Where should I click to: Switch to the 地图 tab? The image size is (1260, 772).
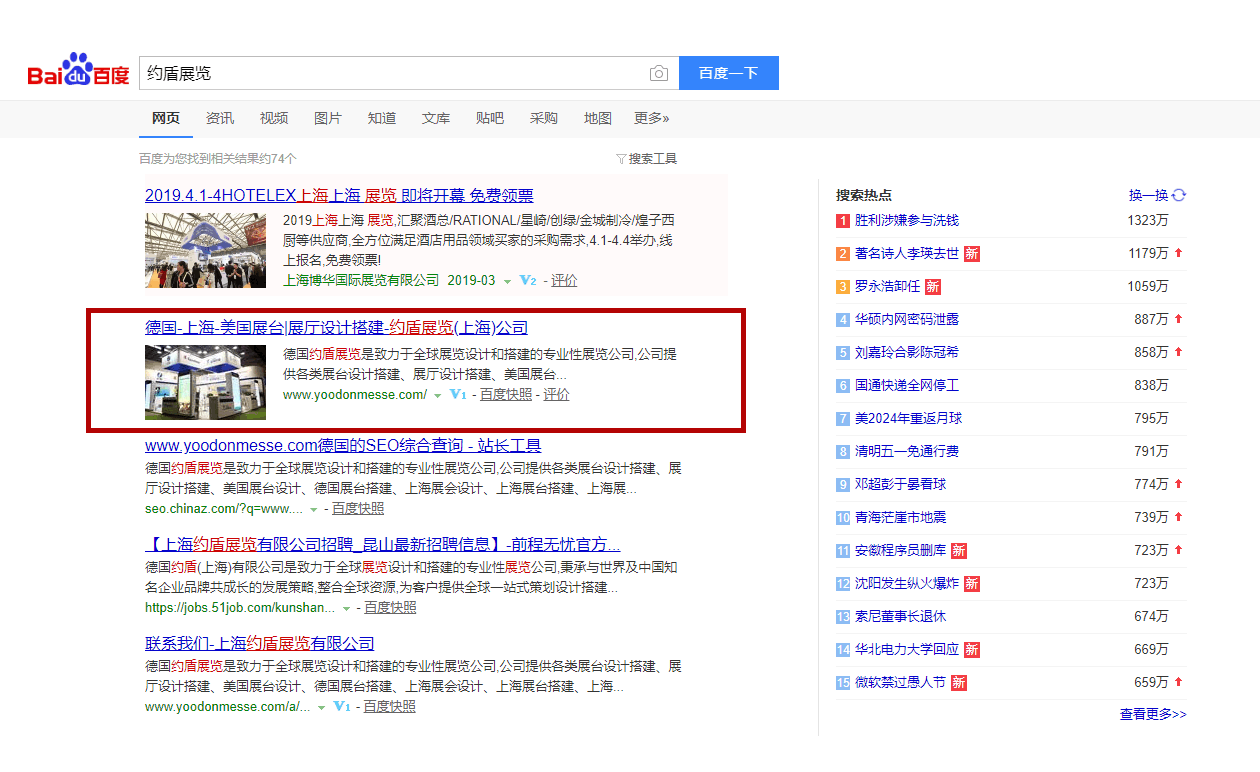pyautogui.click(x=598, y=118)
